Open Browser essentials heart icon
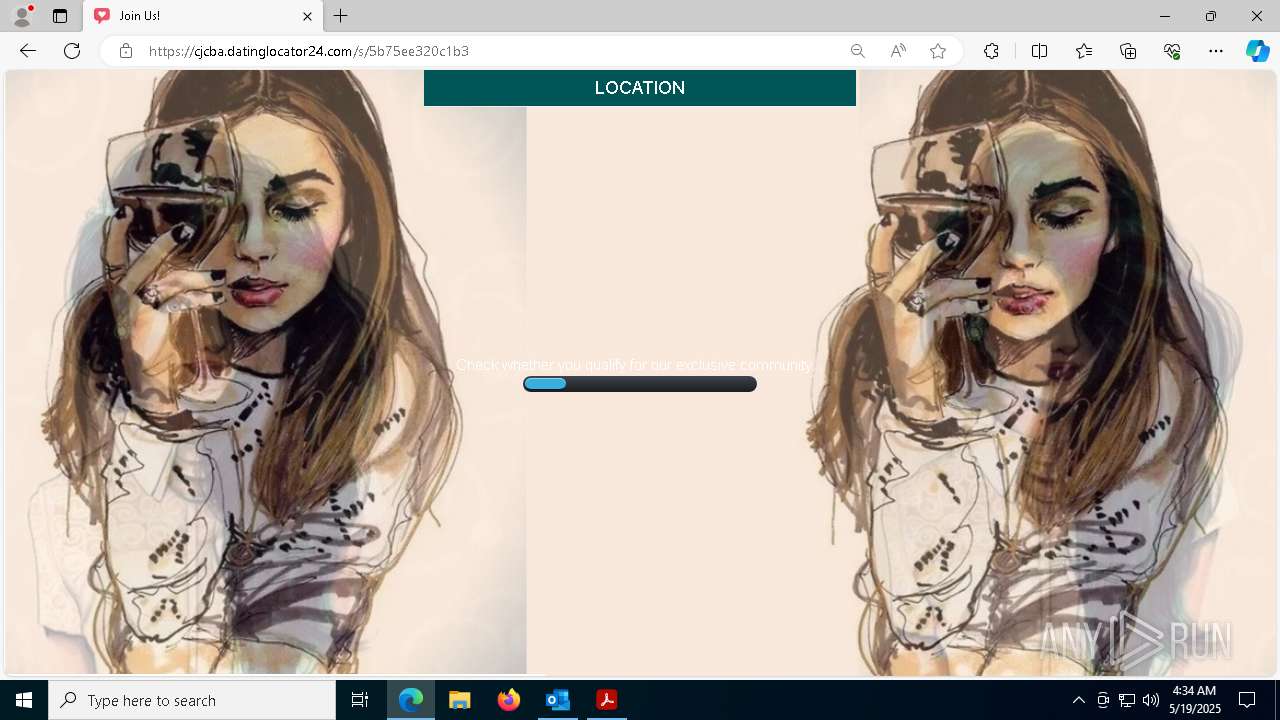The height and width of the screenshot is (720, 1280). (1172, 51)
